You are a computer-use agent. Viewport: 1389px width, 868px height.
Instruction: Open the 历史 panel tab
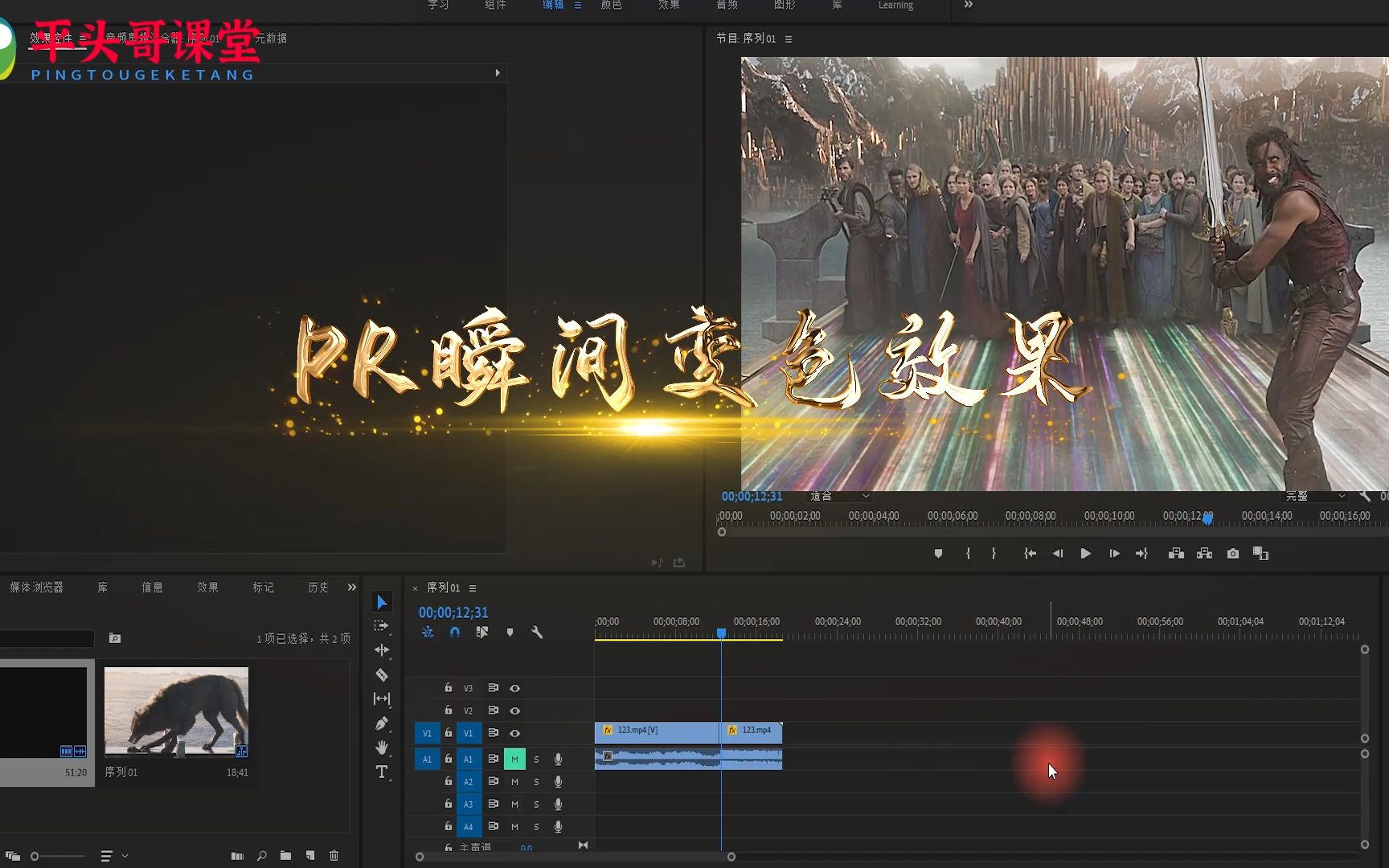coord(318,588)
